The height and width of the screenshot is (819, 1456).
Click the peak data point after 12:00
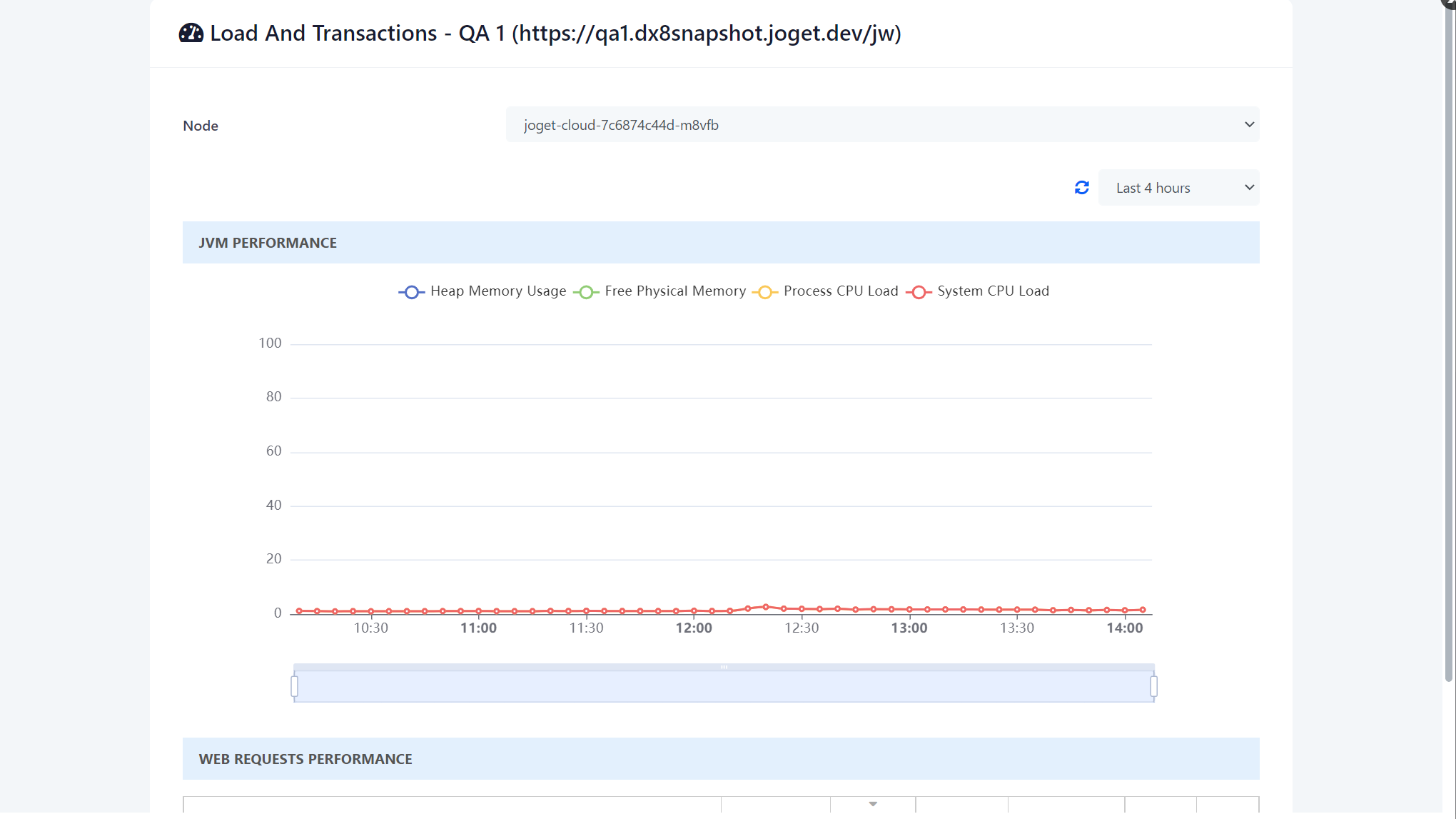[x=765, y=607]
